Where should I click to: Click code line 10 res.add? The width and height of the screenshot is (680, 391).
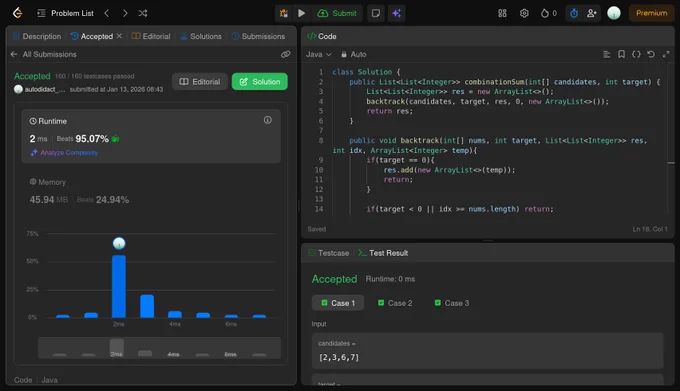449,170
